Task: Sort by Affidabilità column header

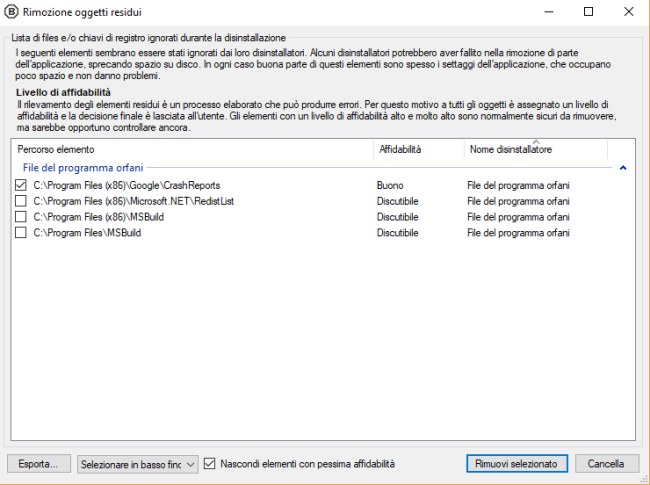Action: pos(400,149)
